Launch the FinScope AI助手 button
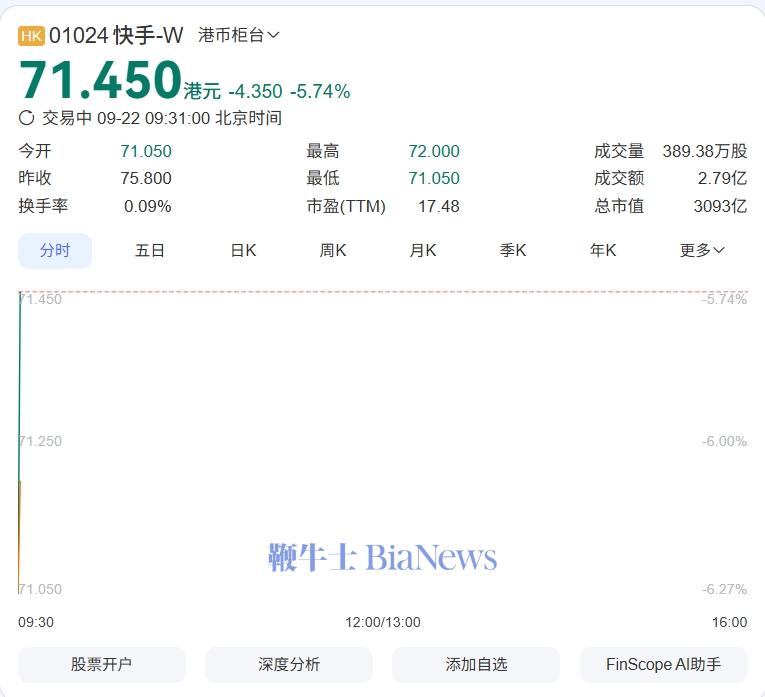Viewport: 765px width, 697px height. coord(664,664)
